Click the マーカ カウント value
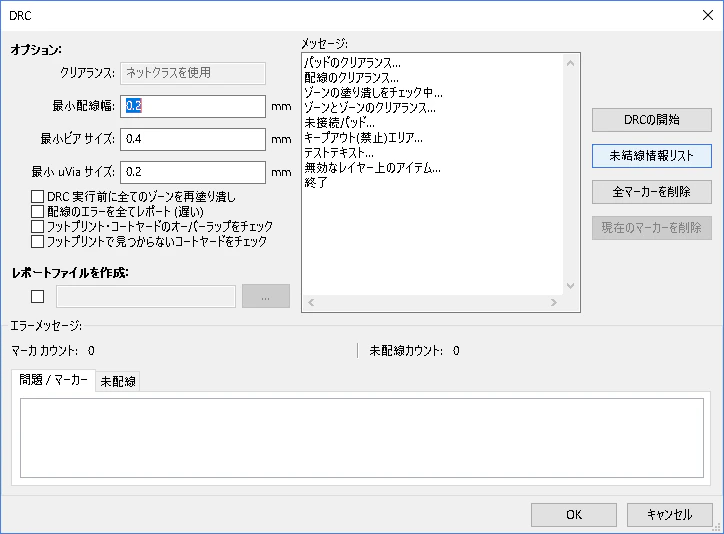This screenshot has height=534, width=724. click(91, 351)
